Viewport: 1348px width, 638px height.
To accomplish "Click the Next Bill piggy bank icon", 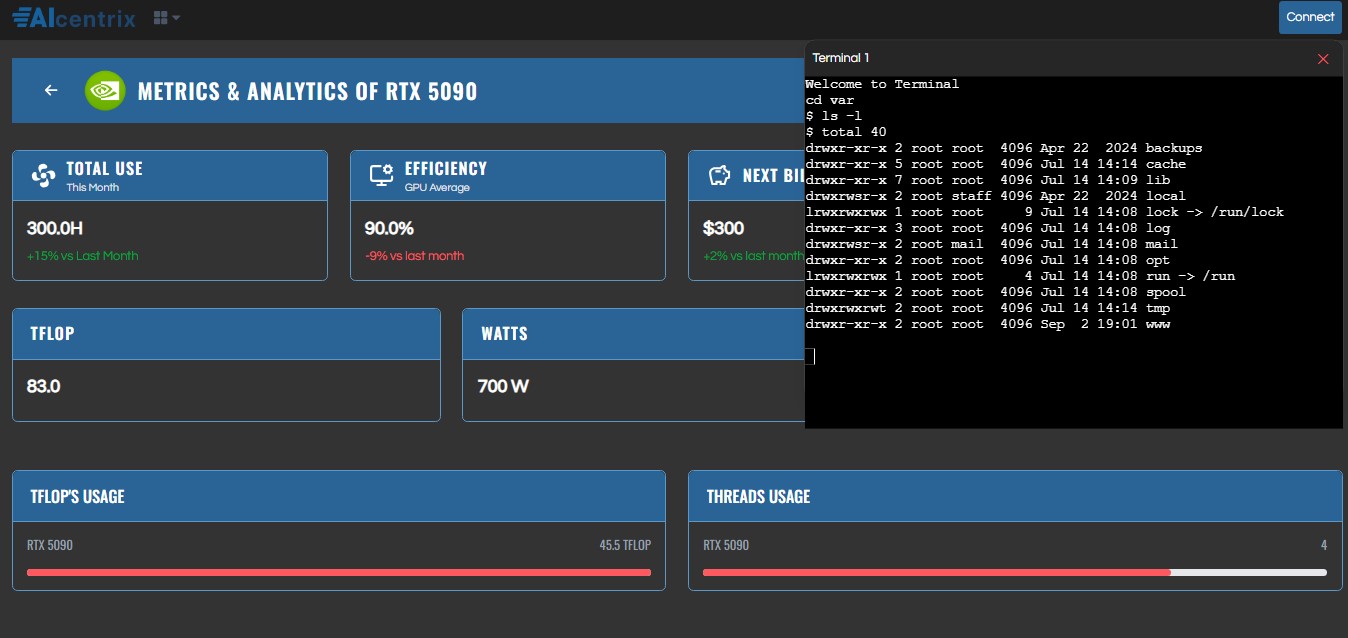I will [719, 176].
